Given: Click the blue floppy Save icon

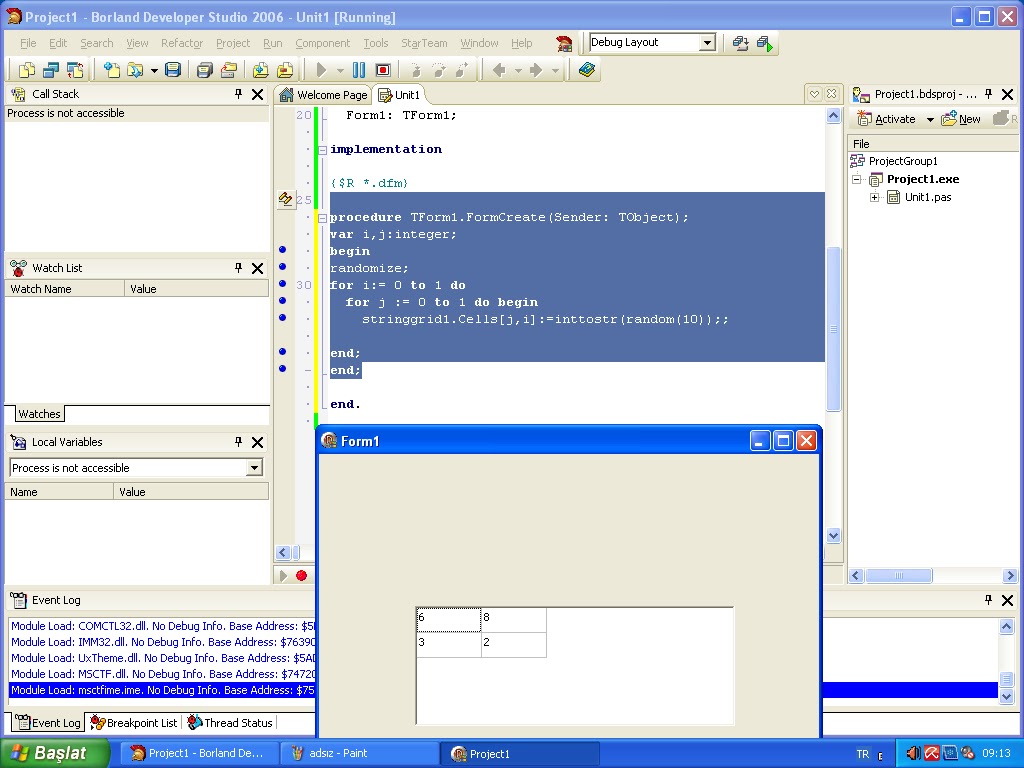Looking at the screenshot, I should [173, 70].
